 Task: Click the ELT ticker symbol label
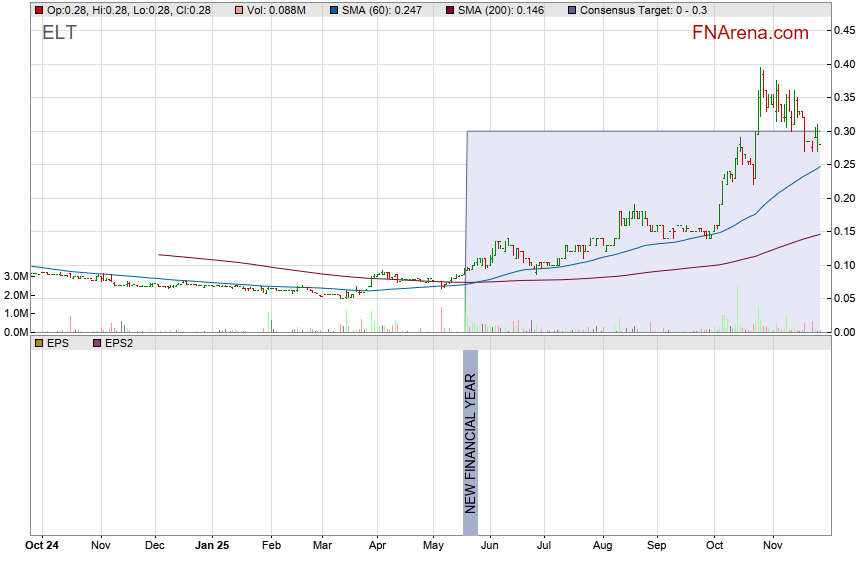click(x=58, y=33)
